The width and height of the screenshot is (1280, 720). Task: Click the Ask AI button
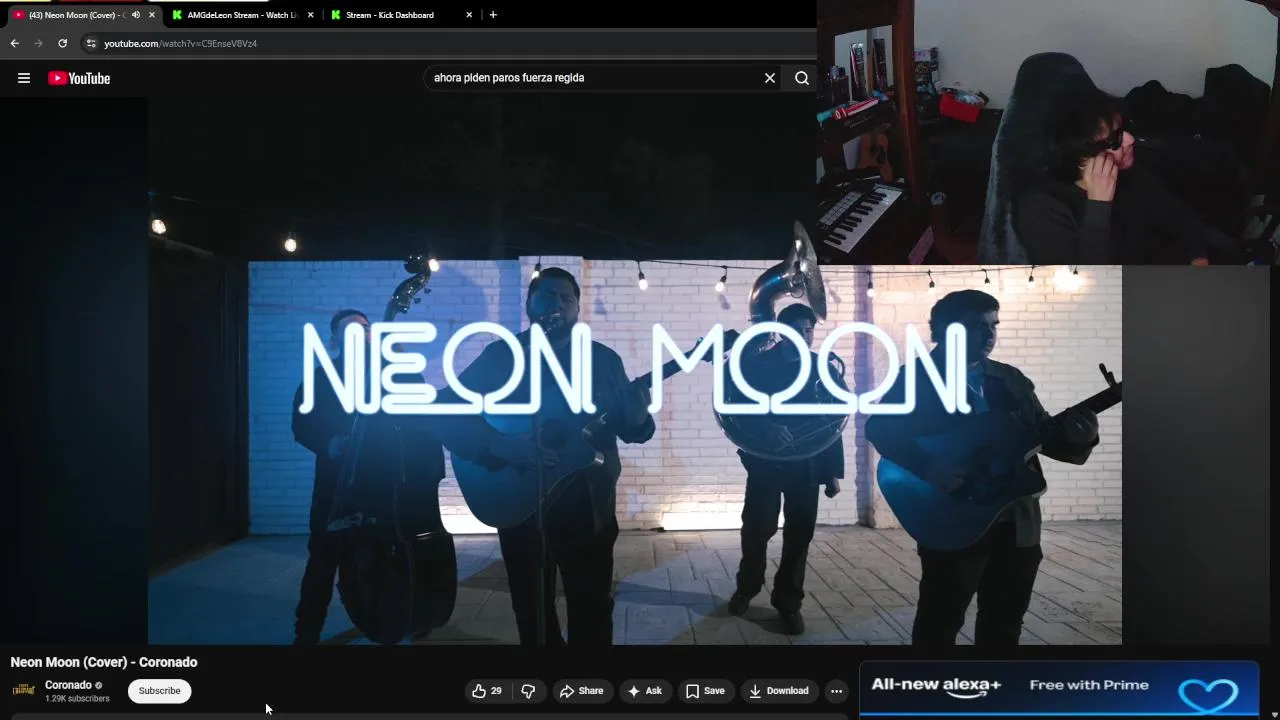pyautogui.click(x=644, y=691)
